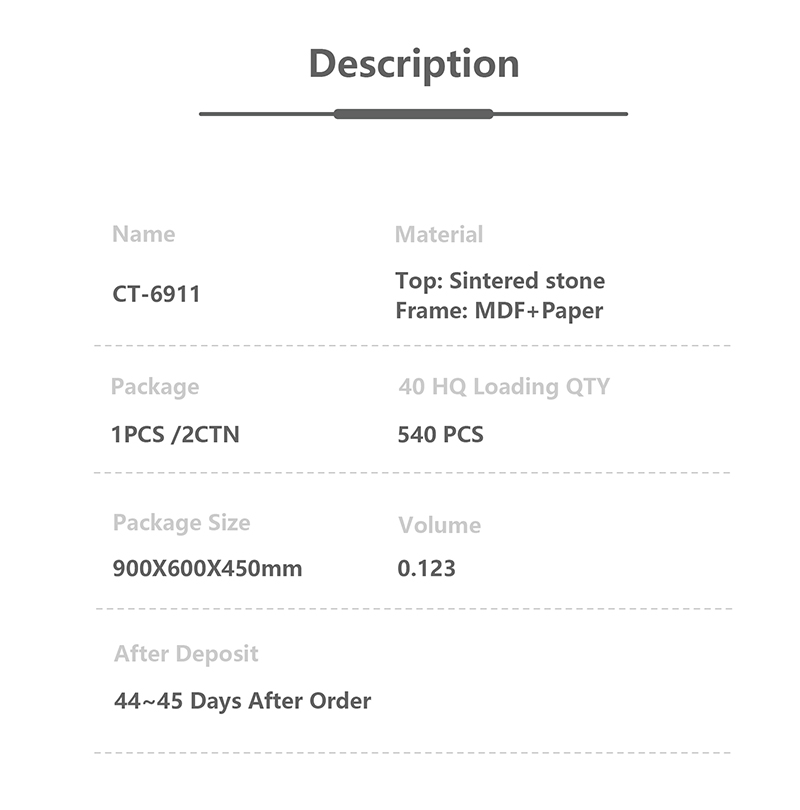Image resolution: width=800 pixels, height=810 pixels.
Task: Click the CT-6911 product name
Action: click(x=156, y=294)
